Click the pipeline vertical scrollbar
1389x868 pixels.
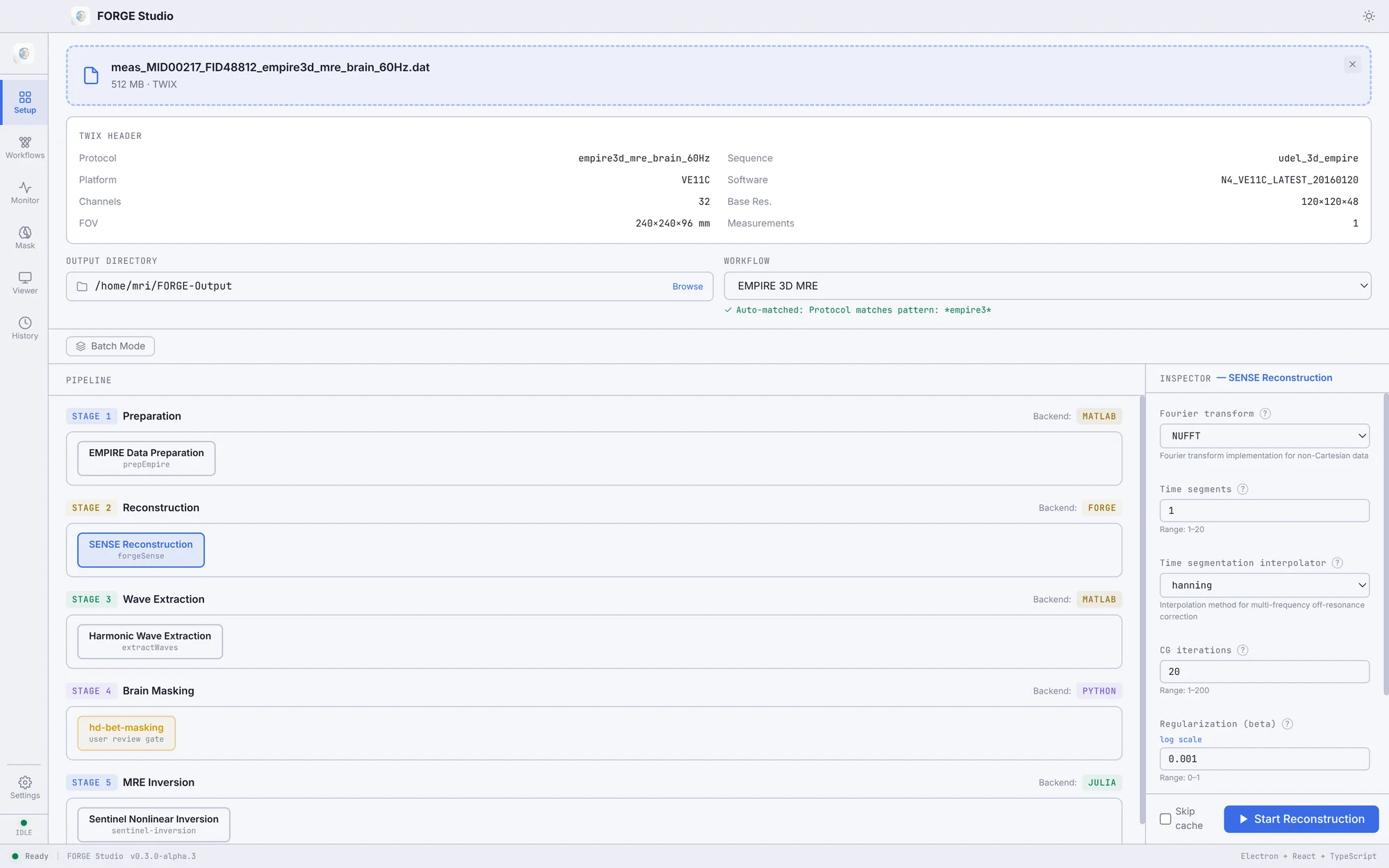click(1141, 610)
